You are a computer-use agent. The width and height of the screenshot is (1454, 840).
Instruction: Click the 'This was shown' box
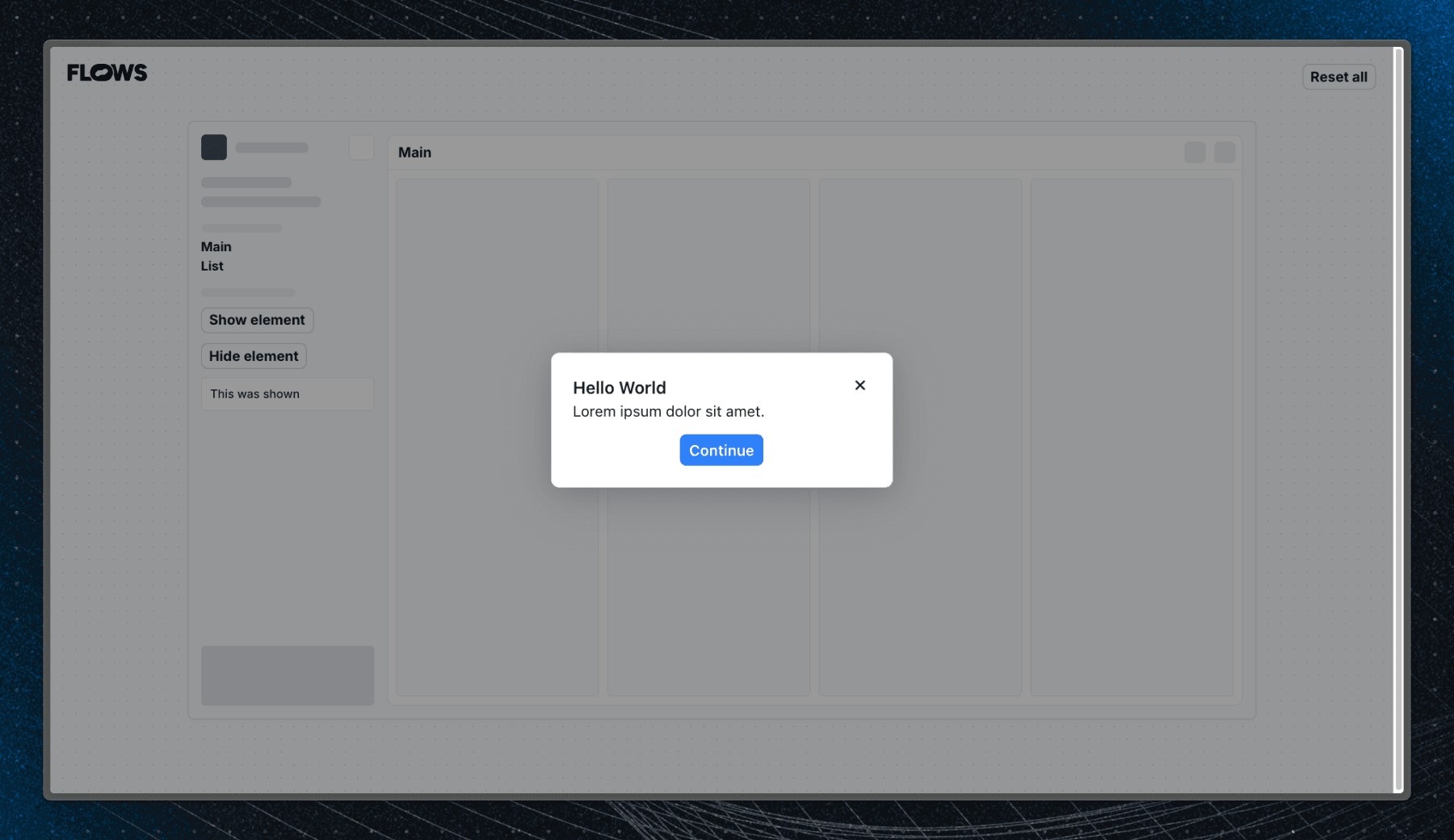coord(287,394)
